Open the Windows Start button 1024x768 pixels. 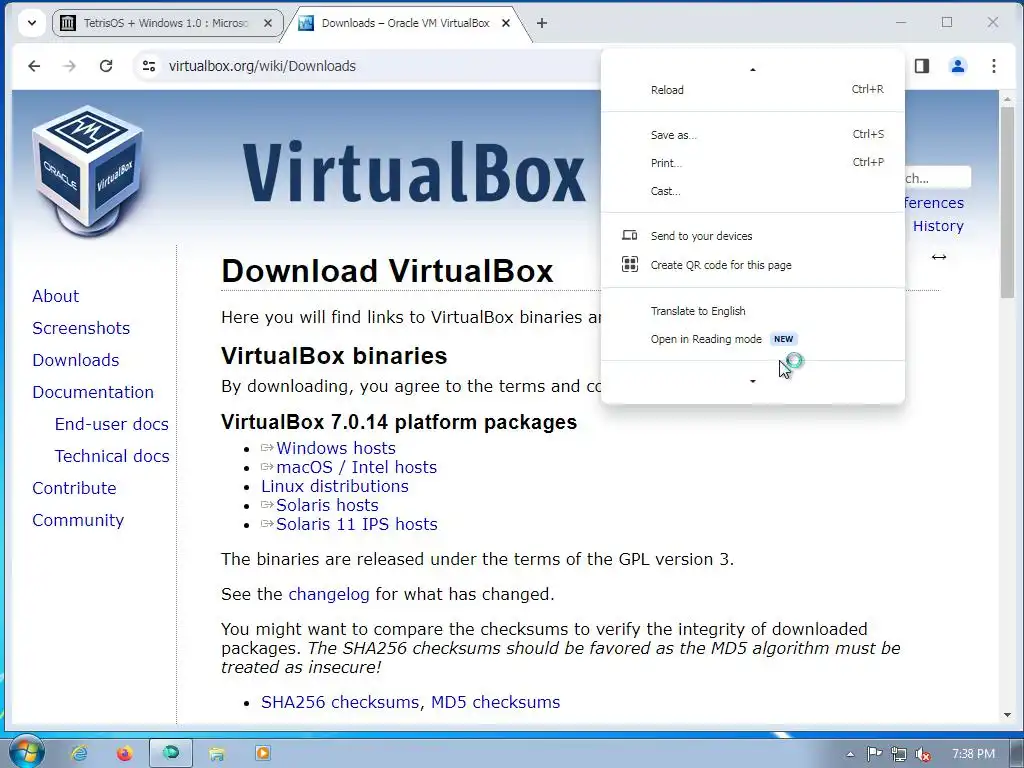(x=26, y=753)
